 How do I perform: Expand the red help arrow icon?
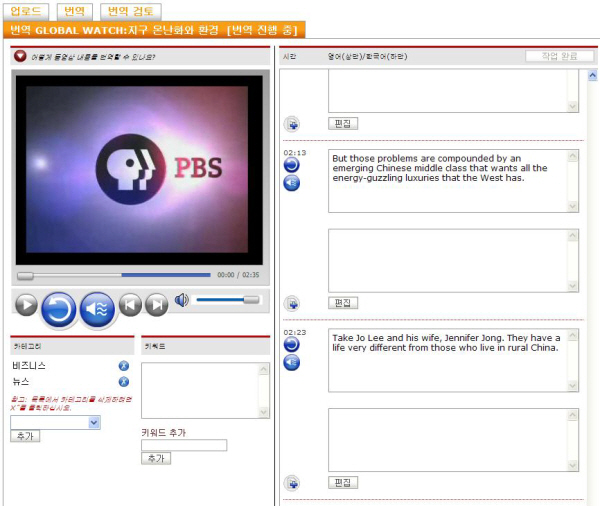20,56
